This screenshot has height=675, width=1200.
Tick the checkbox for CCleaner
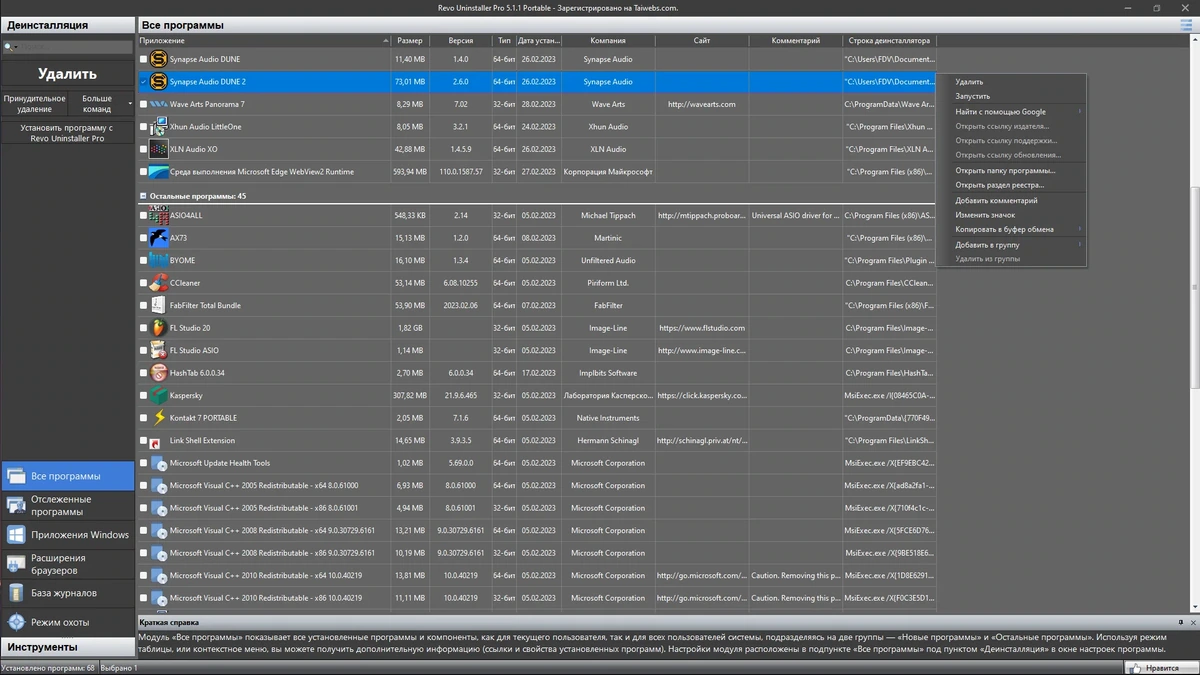coord(143,283)
